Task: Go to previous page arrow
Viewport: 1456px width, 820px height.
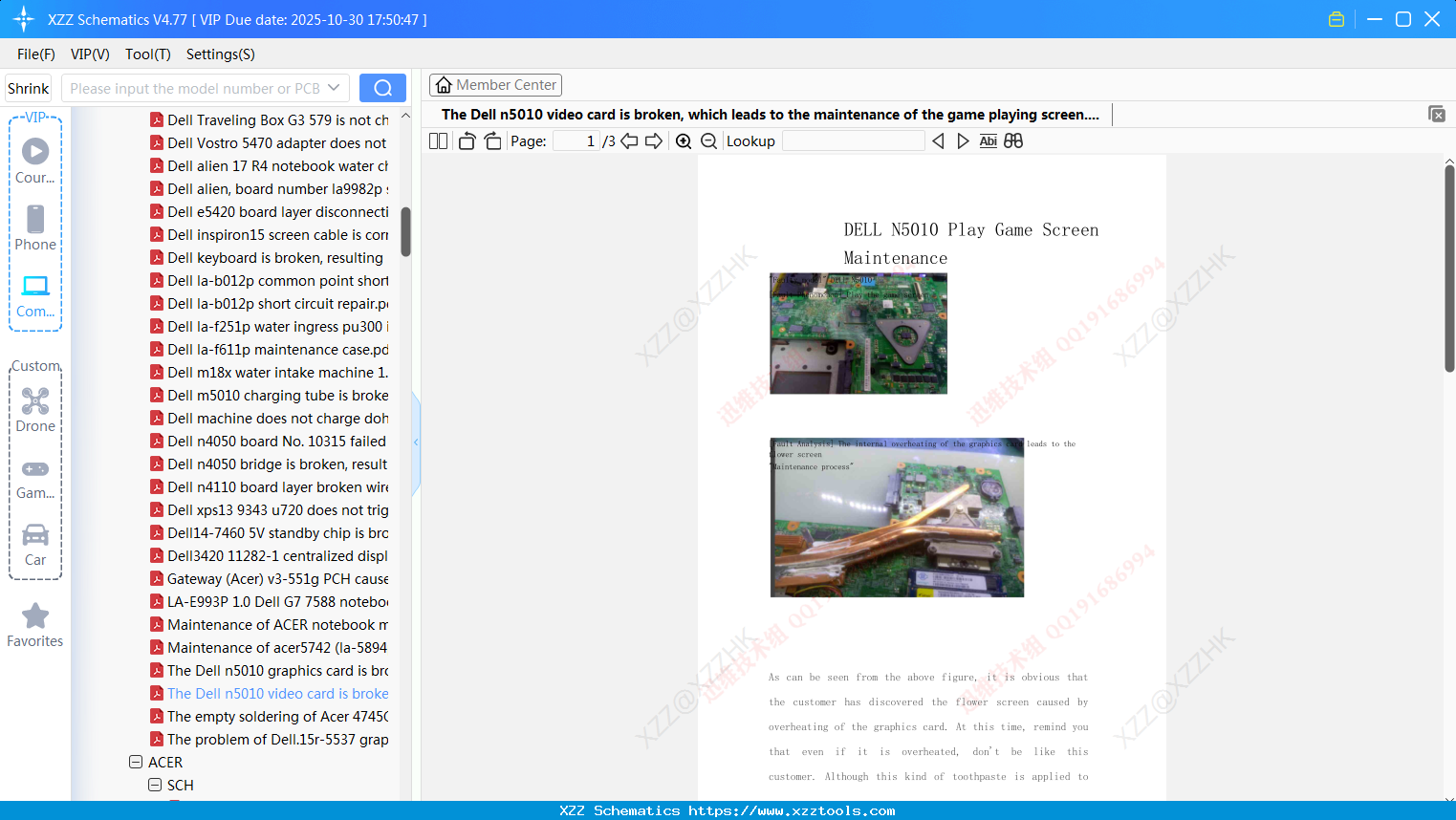Action: (x=629, y=140)
